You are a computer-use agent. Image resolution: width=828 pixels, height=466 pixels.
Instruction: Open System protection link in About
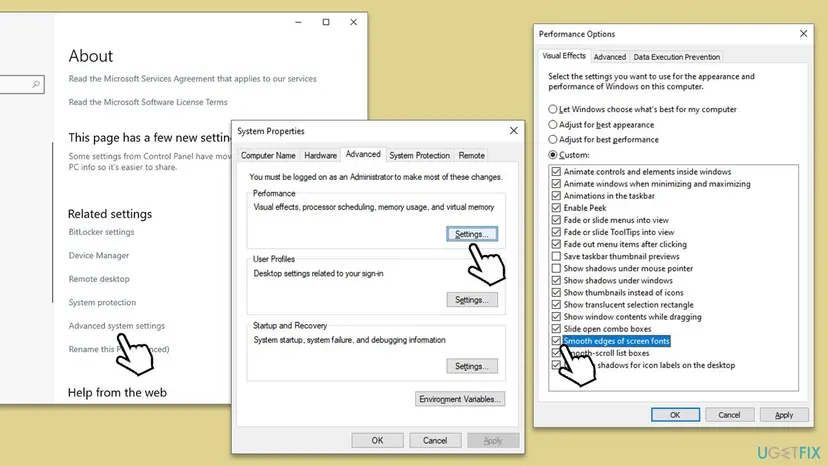point(102,302)
